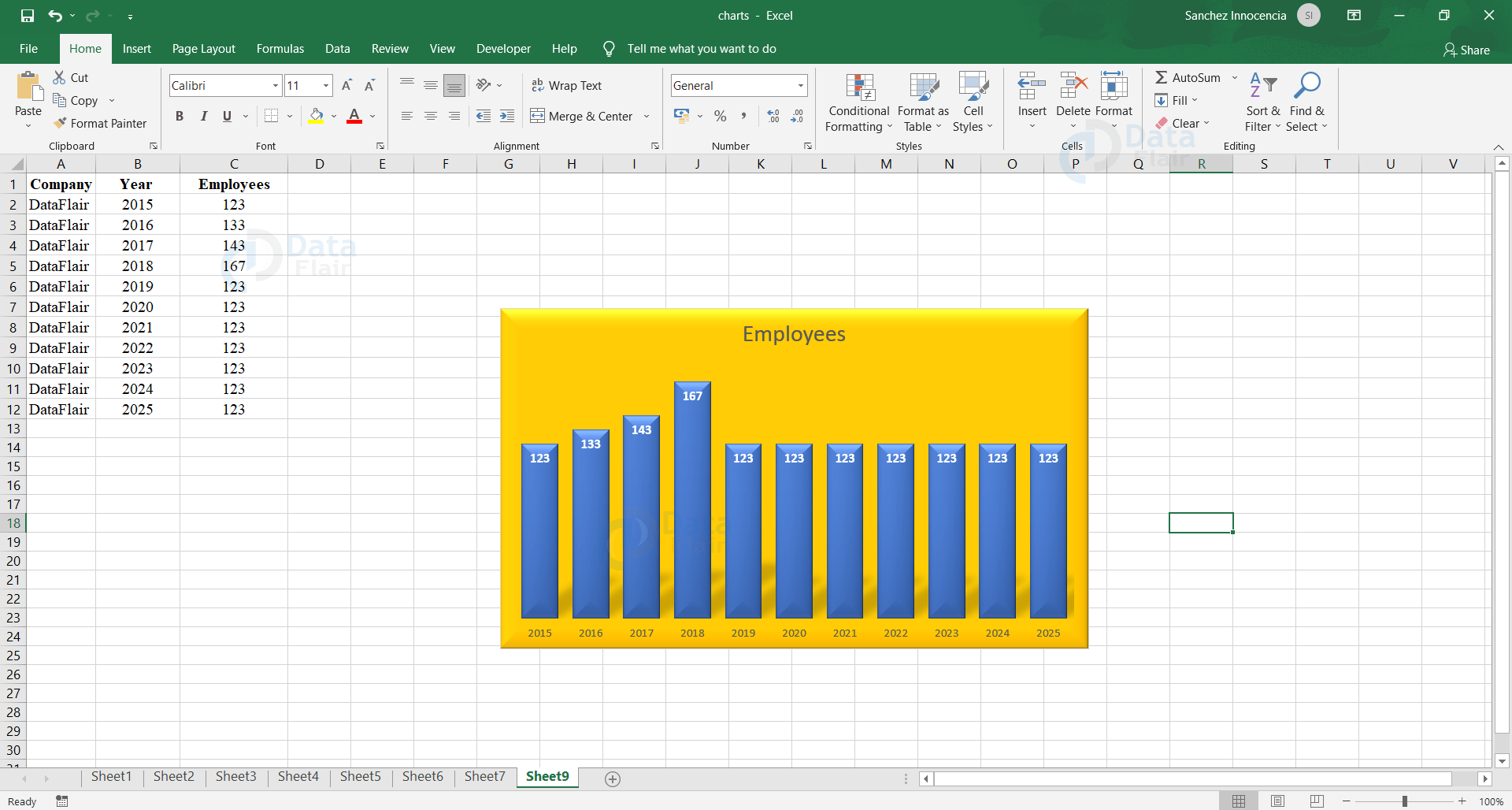1512x810 pixels.
Task: Select the Employees chart title
Action: point(794,333)
